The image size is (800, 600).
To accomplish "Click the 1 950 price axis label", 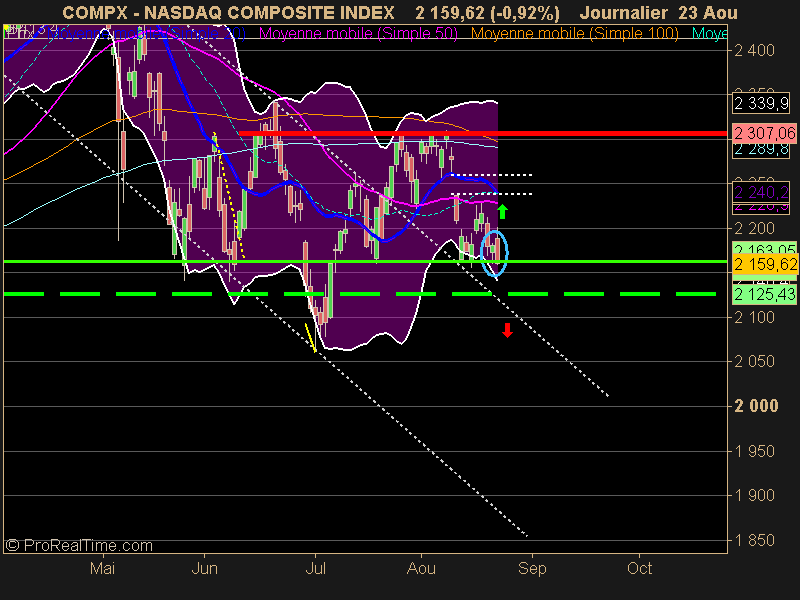I will click(754, 452).
